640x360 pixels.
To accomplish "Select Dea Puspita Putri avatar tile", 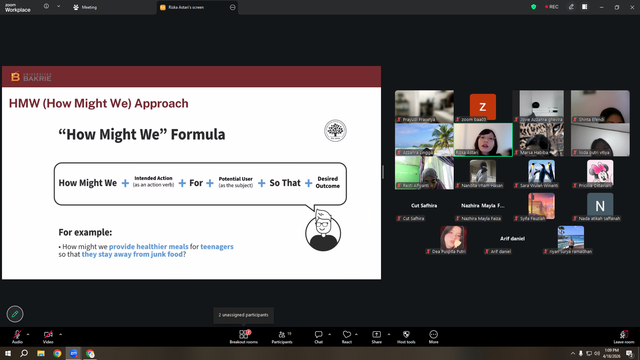I will (x=453, y=239).
